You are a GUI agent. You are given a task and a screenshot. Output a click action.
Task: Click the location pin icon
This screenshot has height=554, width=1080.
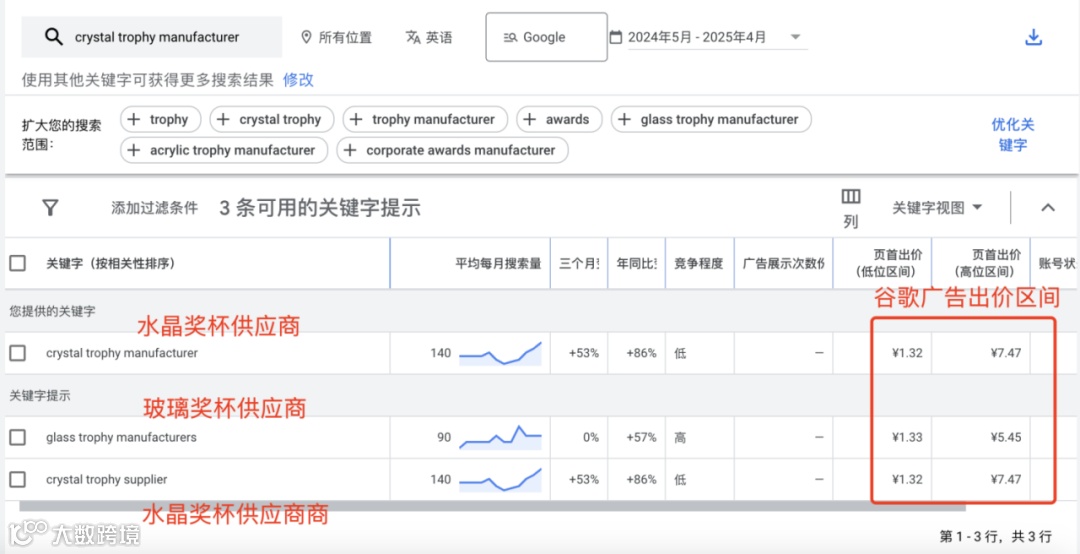point(307,37)
